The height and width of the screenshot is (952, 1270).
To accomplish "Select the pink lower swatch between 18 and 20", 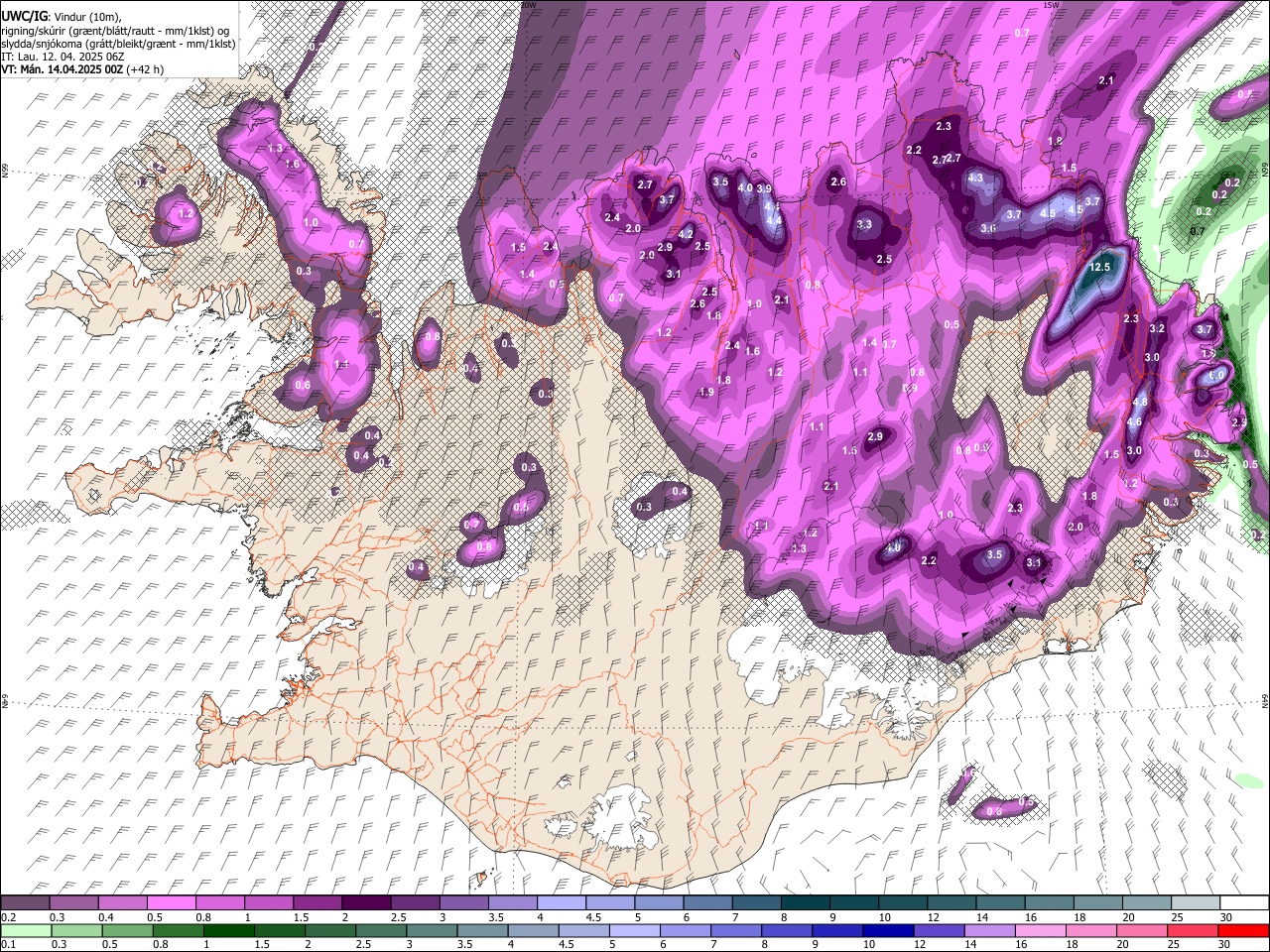I will coord(1091,930).
